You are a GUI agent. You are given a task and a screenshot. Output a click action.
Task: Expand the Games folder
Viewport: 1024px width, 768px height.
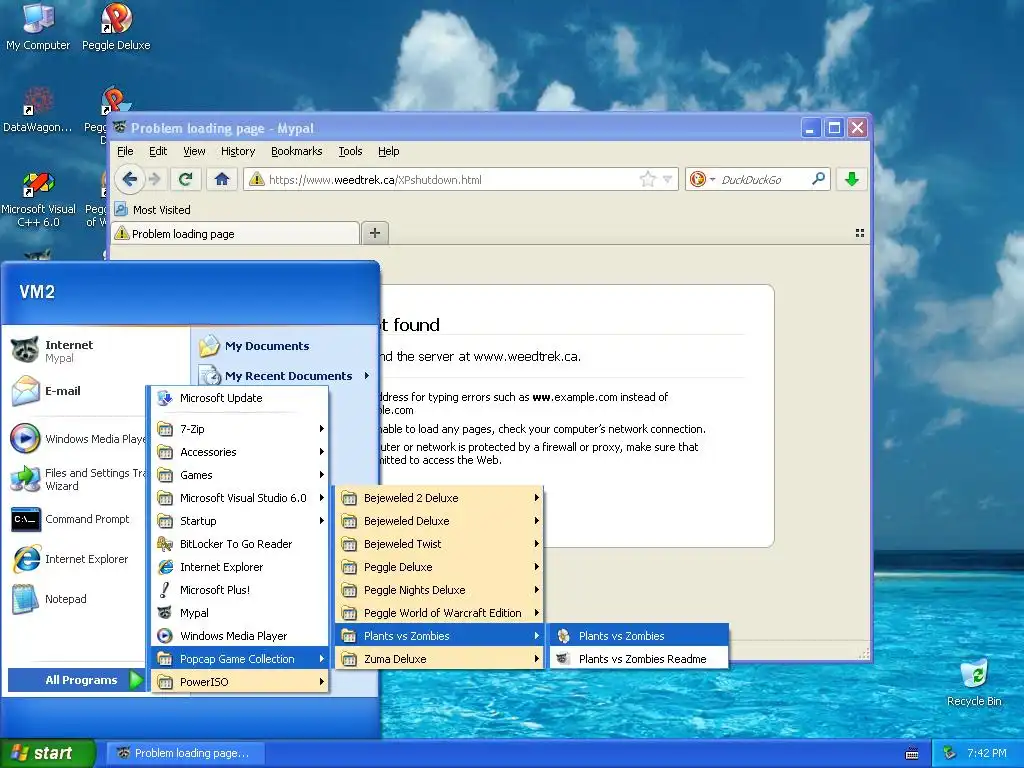pos(240,475)
